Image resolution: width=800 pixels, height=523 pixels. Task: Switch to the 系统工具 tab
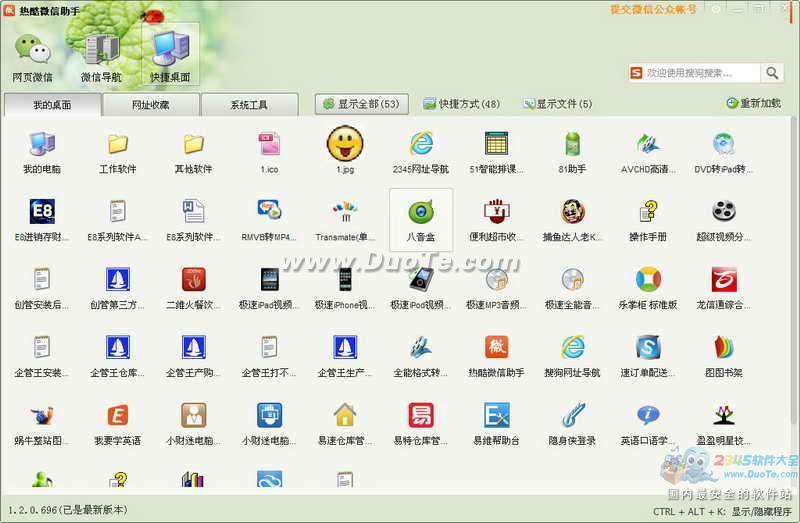(x=249, y=105)
